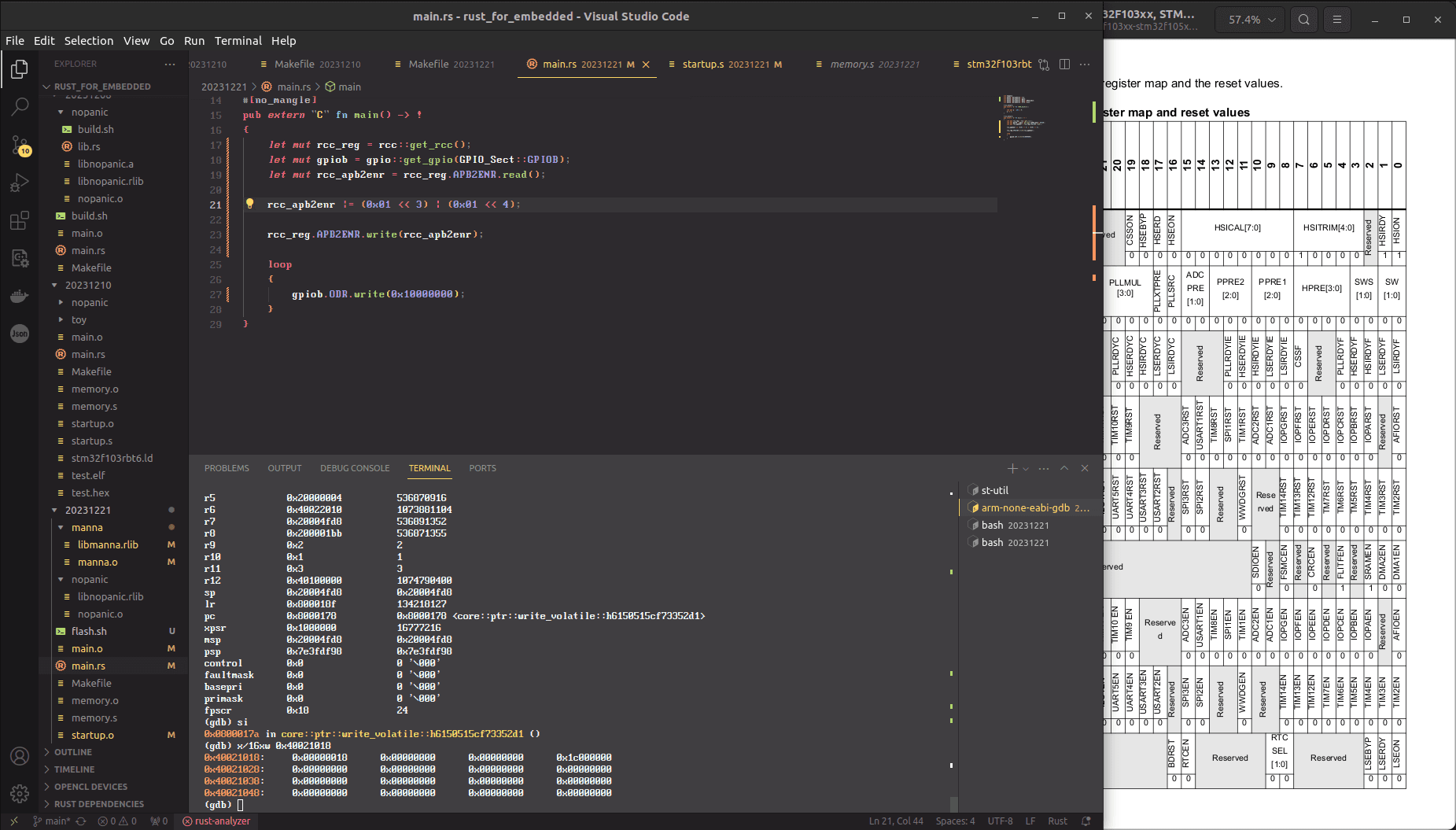Maximize the terminal panel size
This screenshot has height=830, width=1456.
click(1064, 468)
